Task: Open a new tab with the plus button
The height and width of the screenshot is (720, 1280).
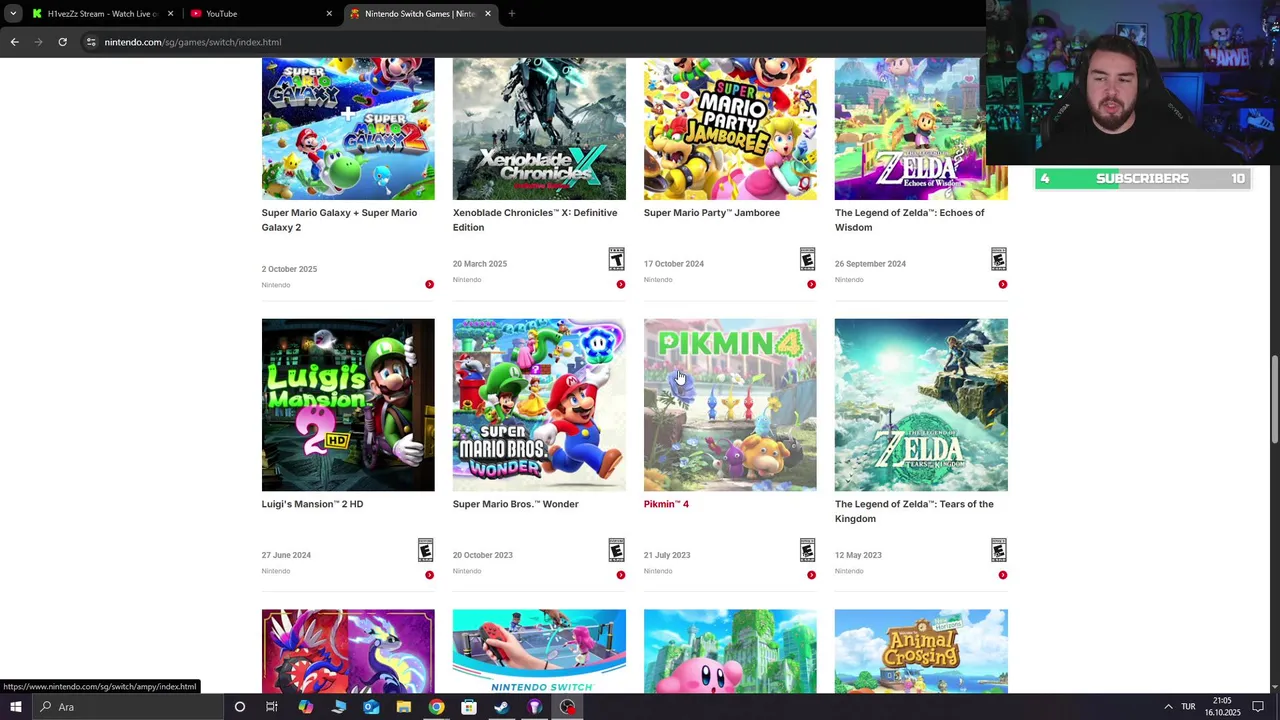Action: click(511, 14)
